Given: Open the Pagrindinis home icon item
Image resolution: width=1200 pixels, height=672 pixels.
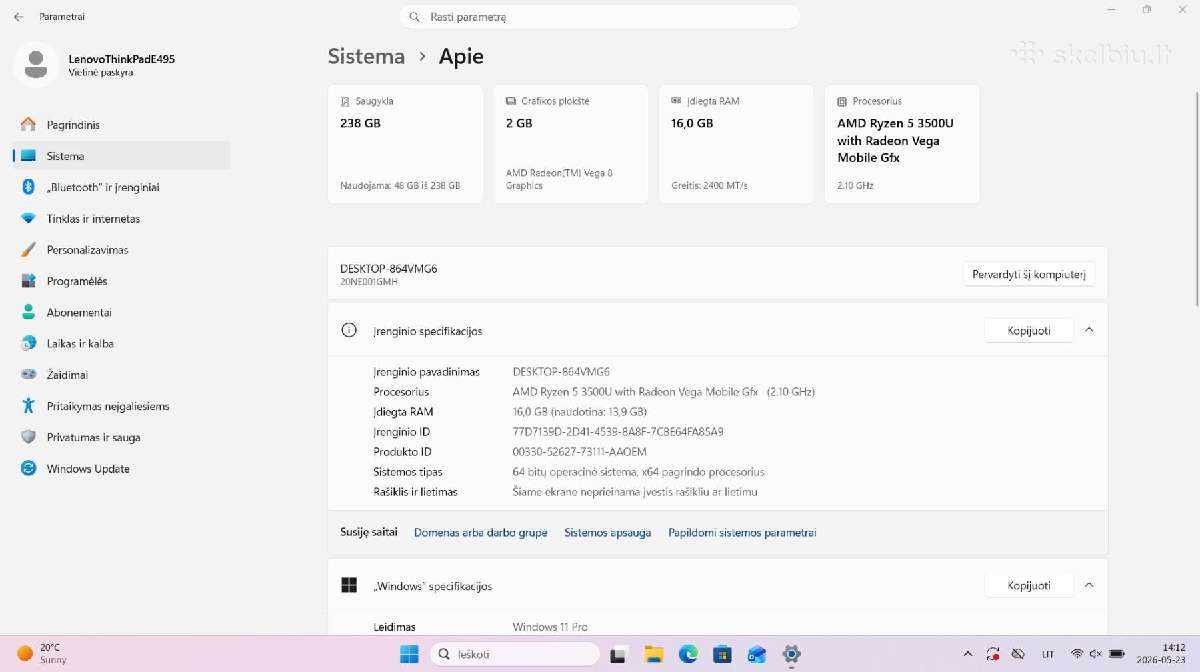Looking at the screenshot, I should [121, 125].
